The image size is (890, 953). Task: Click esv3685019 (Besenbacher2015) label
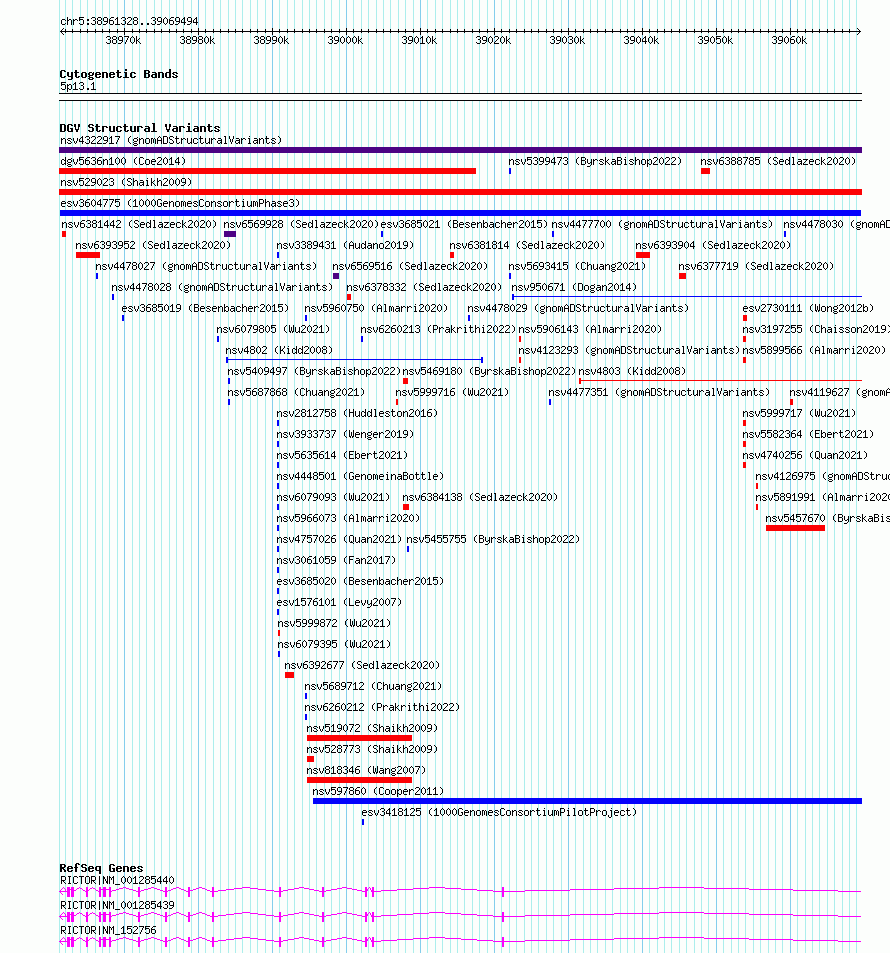click(x=205, y=308)
